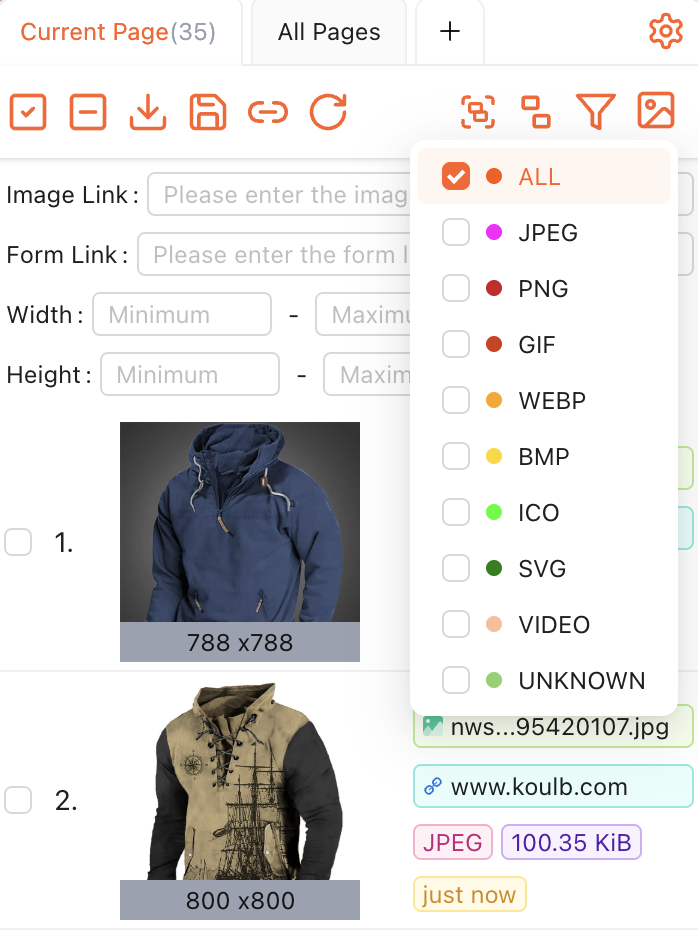Open the filter funnel icon
This screenshot has width=698, height=932.
[x=596, y=112]
